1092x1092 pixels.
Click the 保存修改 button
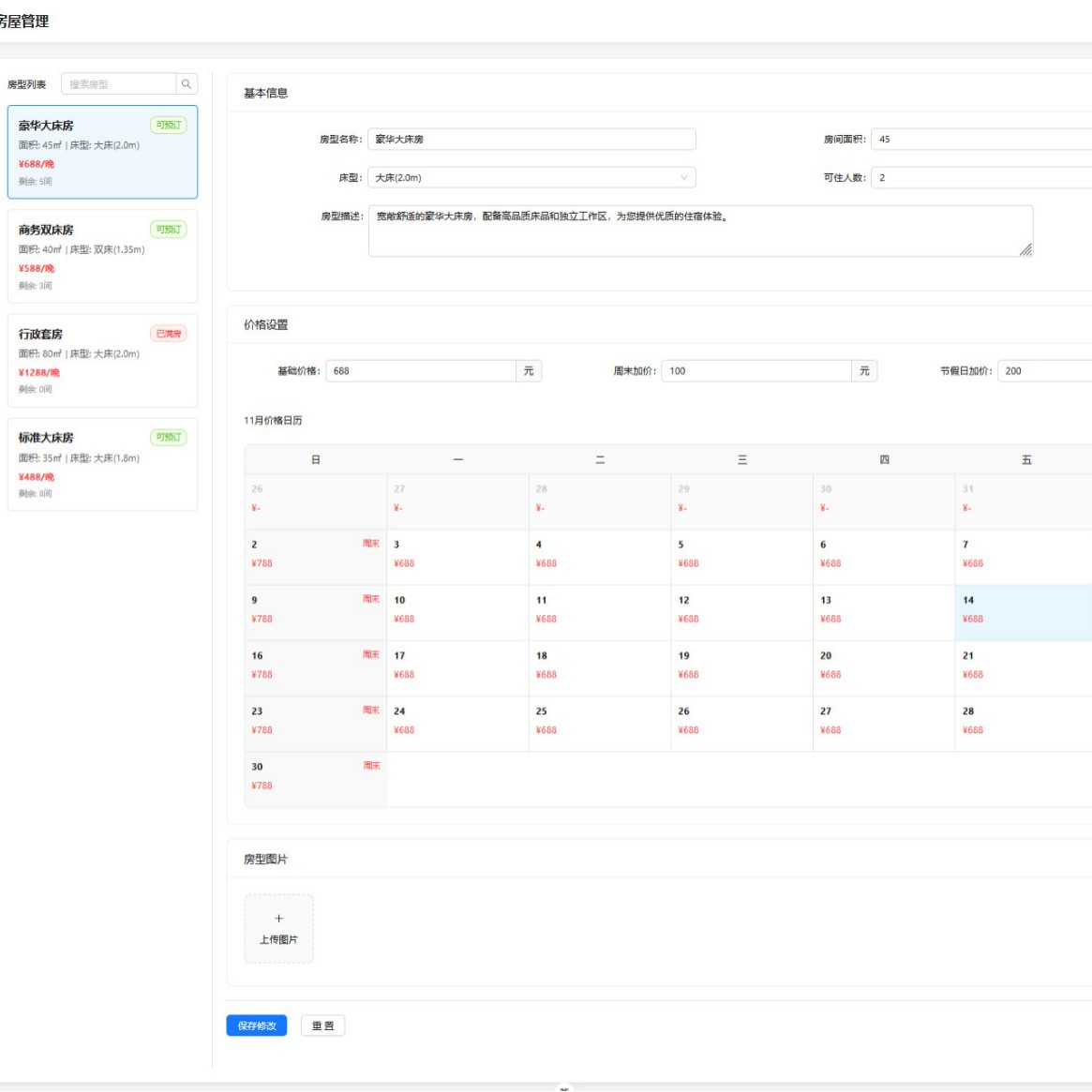pyautogui.click(x=257, y=1025)
